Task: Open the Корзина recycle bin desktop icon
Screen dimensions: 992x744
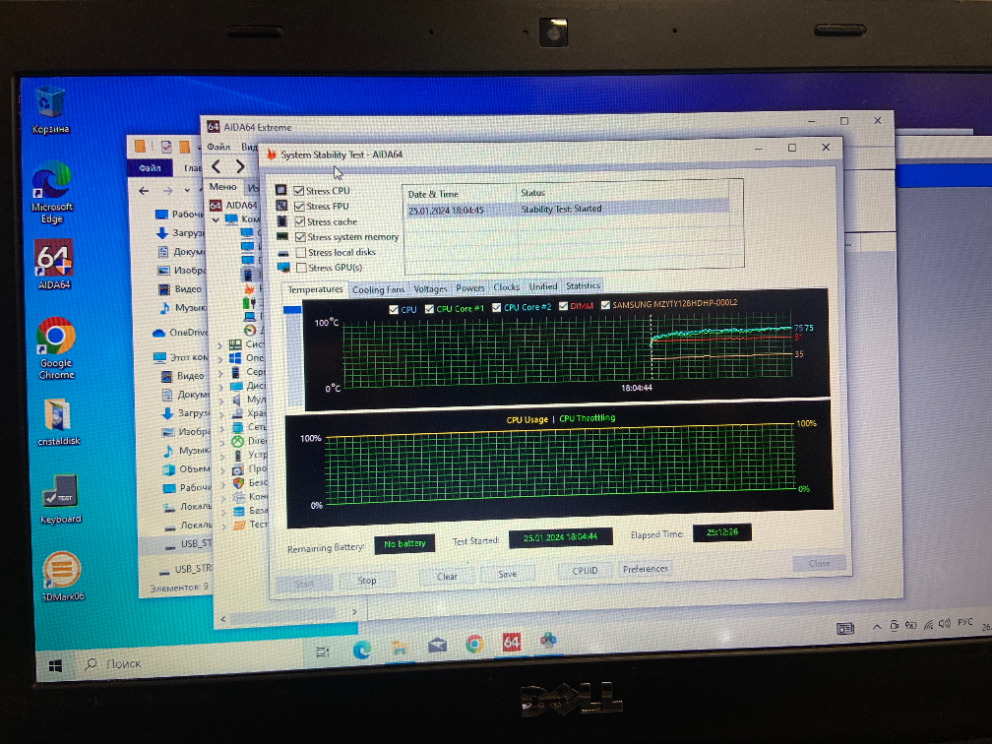Action: tap(50, 109)
